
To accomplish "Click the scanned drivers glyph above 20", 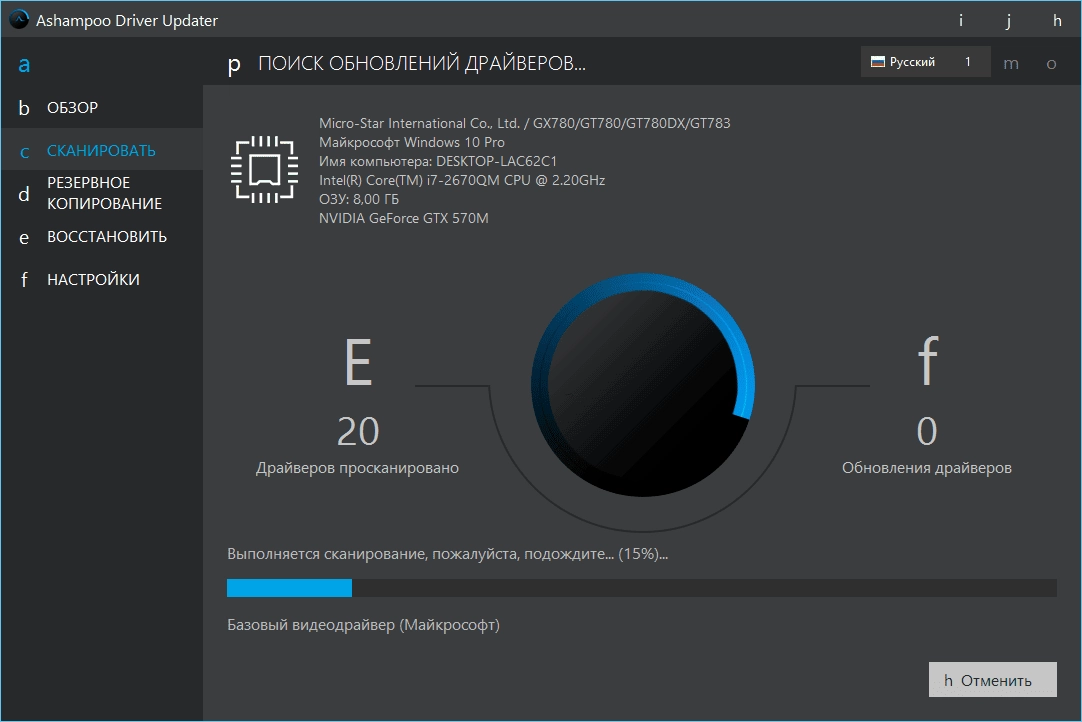I will pyautogui.click(x=358, y=361).
